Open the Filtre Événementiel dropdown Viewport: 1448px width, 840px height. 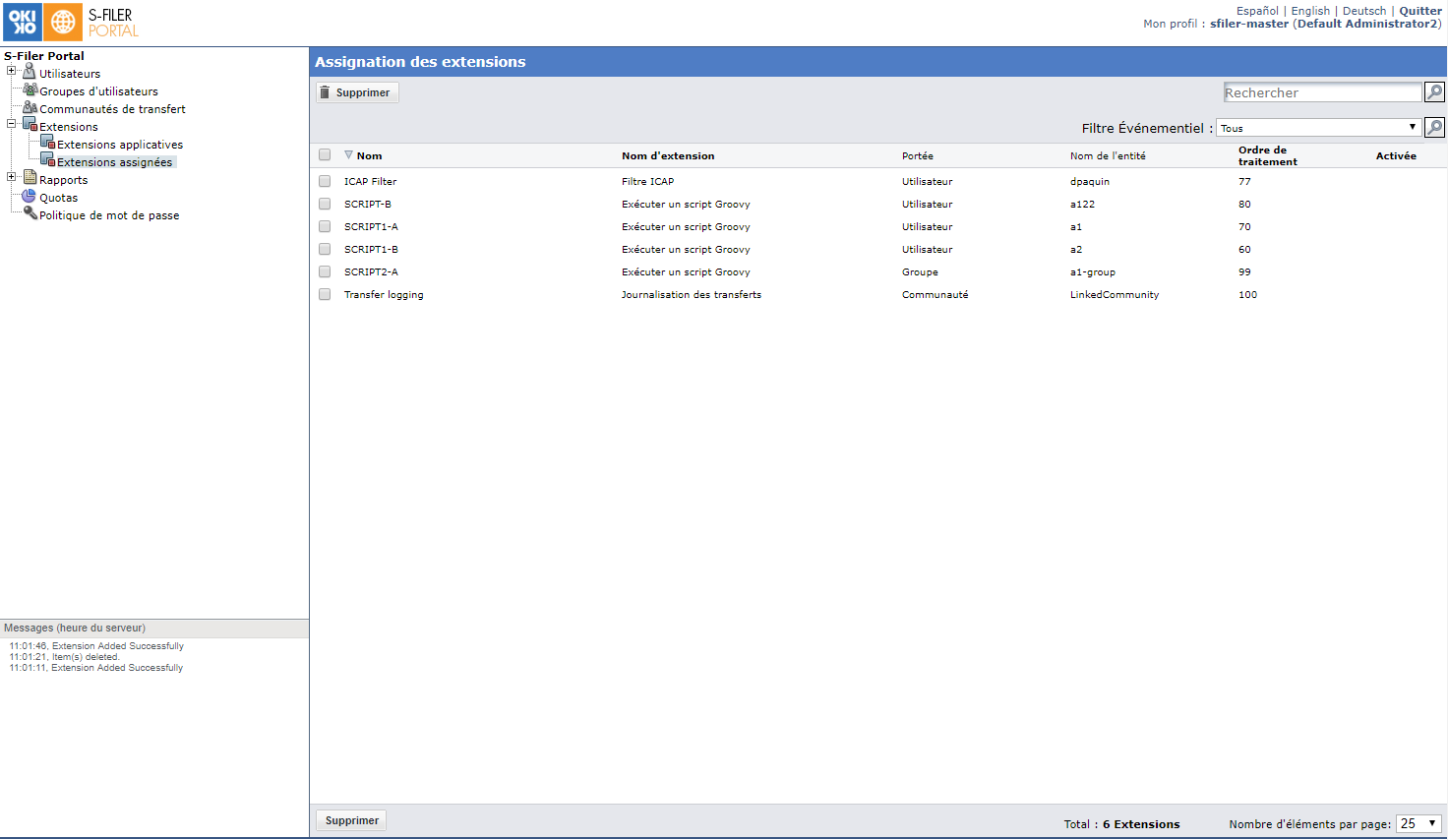1318,128
